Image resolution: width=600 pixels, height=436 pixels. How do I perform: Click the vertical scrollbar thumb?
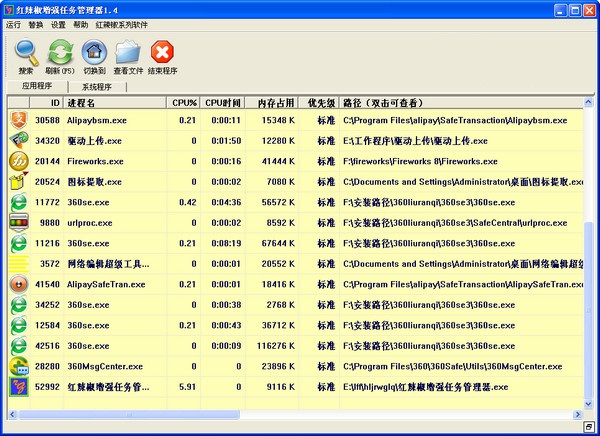(x=588, y=310)
